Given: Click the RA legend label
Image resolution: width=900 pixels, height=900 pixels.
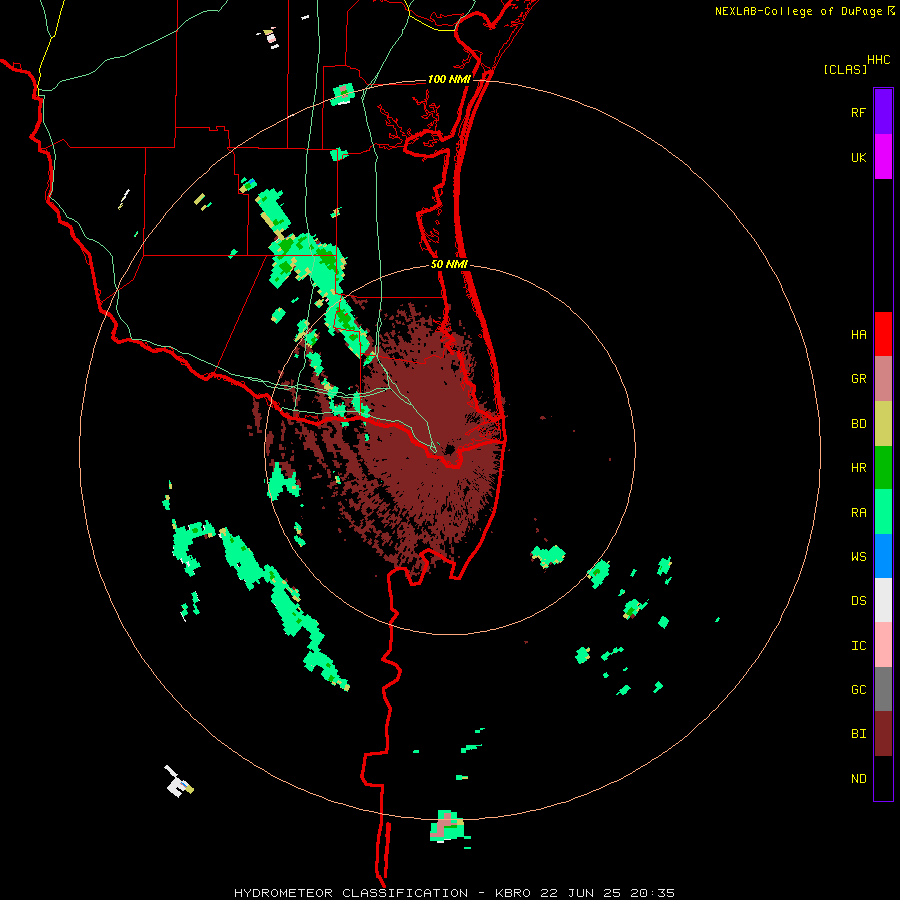Looking at the screenshot, I should [858, 513].
